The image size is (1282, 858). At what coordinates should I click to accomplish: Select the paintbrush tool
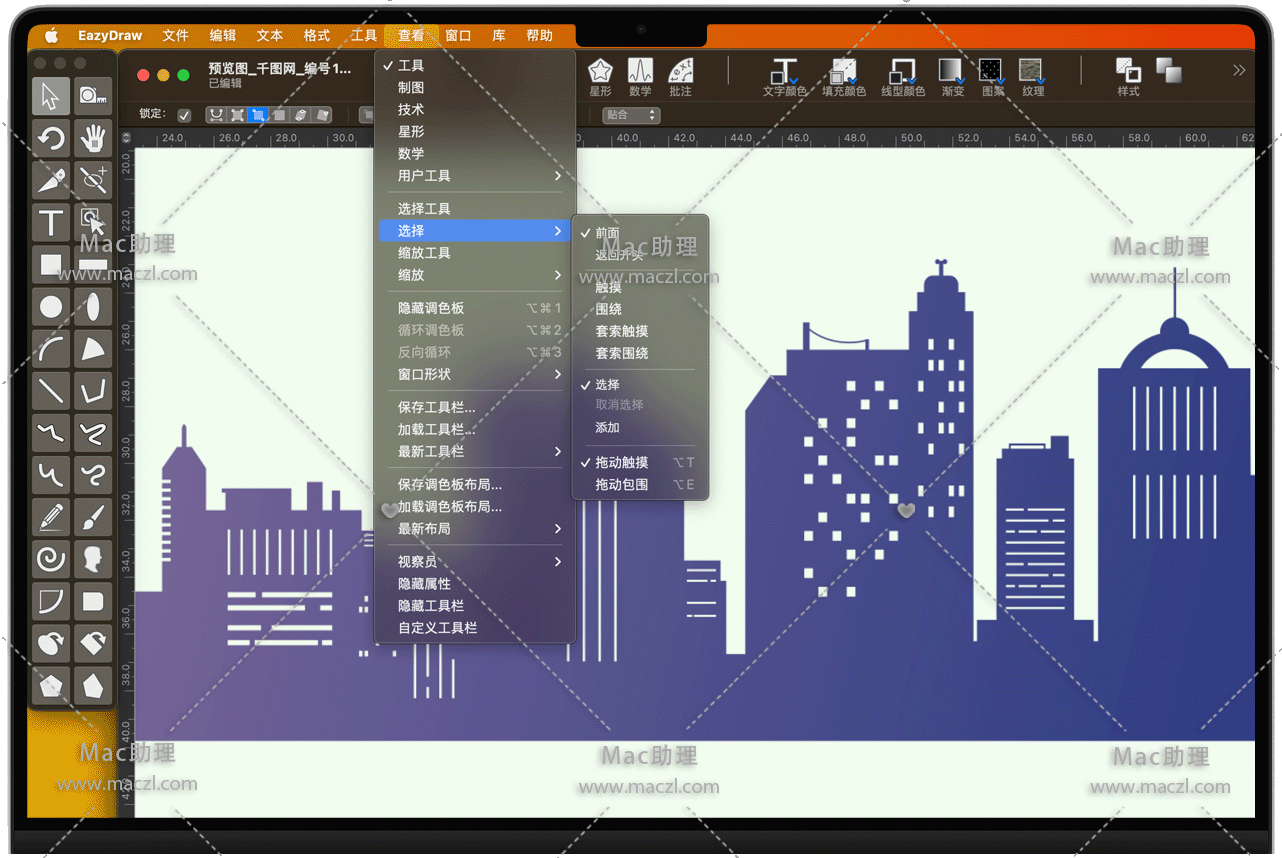(x=93, y=516)
